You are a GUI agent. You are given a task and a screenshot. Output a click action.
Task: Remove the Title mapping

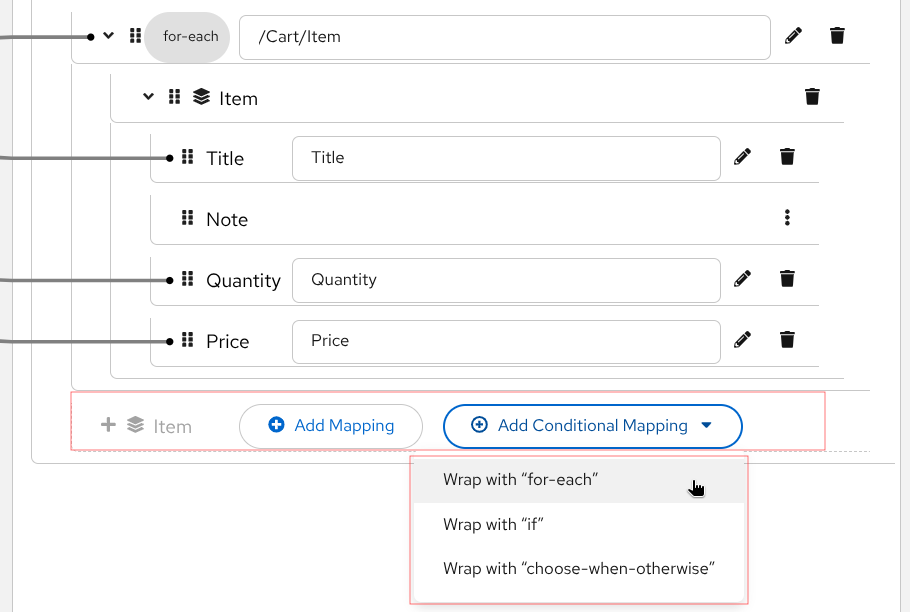click(x=787, y=157)
